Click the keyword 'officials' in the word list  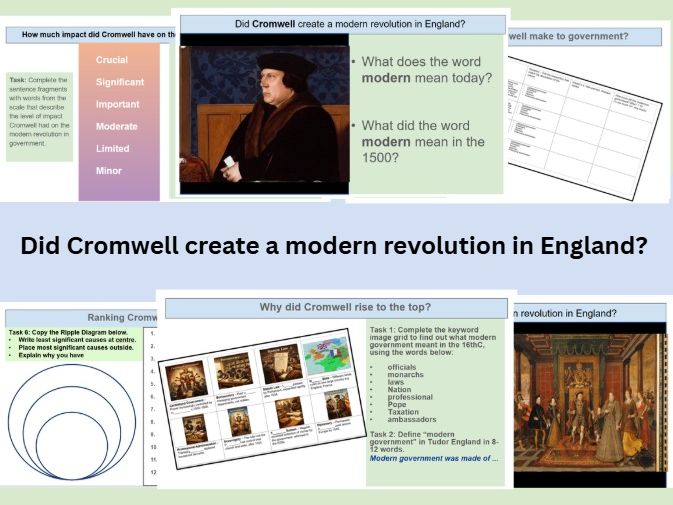pos(402,367)
